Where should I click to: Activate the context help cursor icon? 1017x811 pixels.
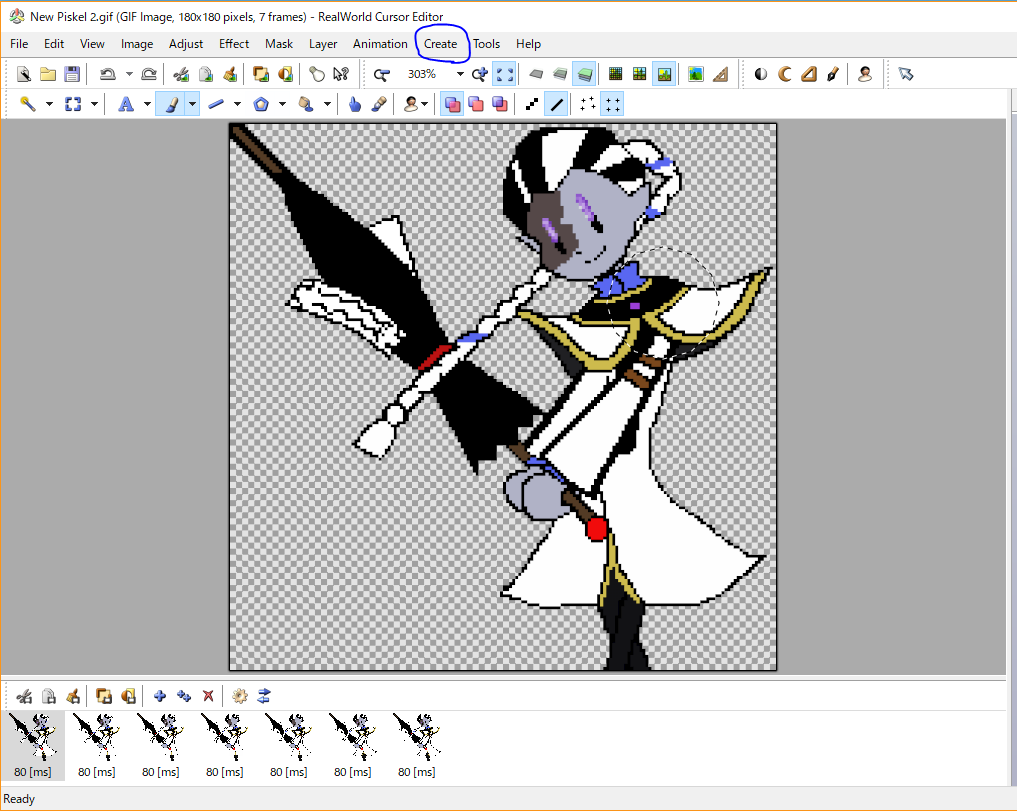(x=341, y=74)
